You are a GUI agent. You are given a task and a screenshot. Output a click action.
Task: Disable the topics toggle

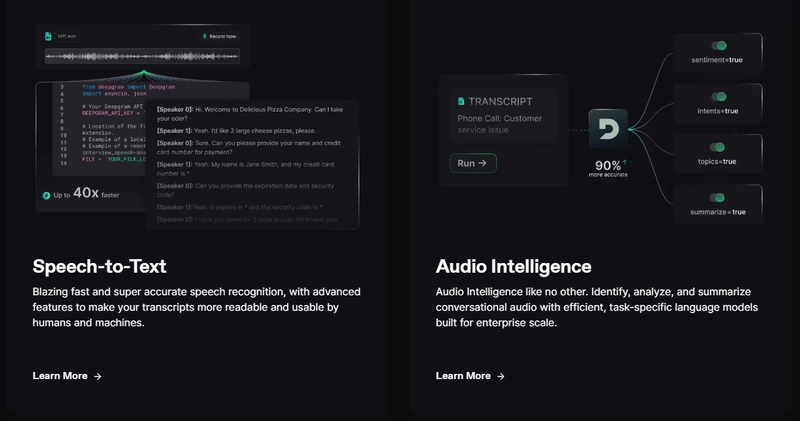click(x=718, y=147)
